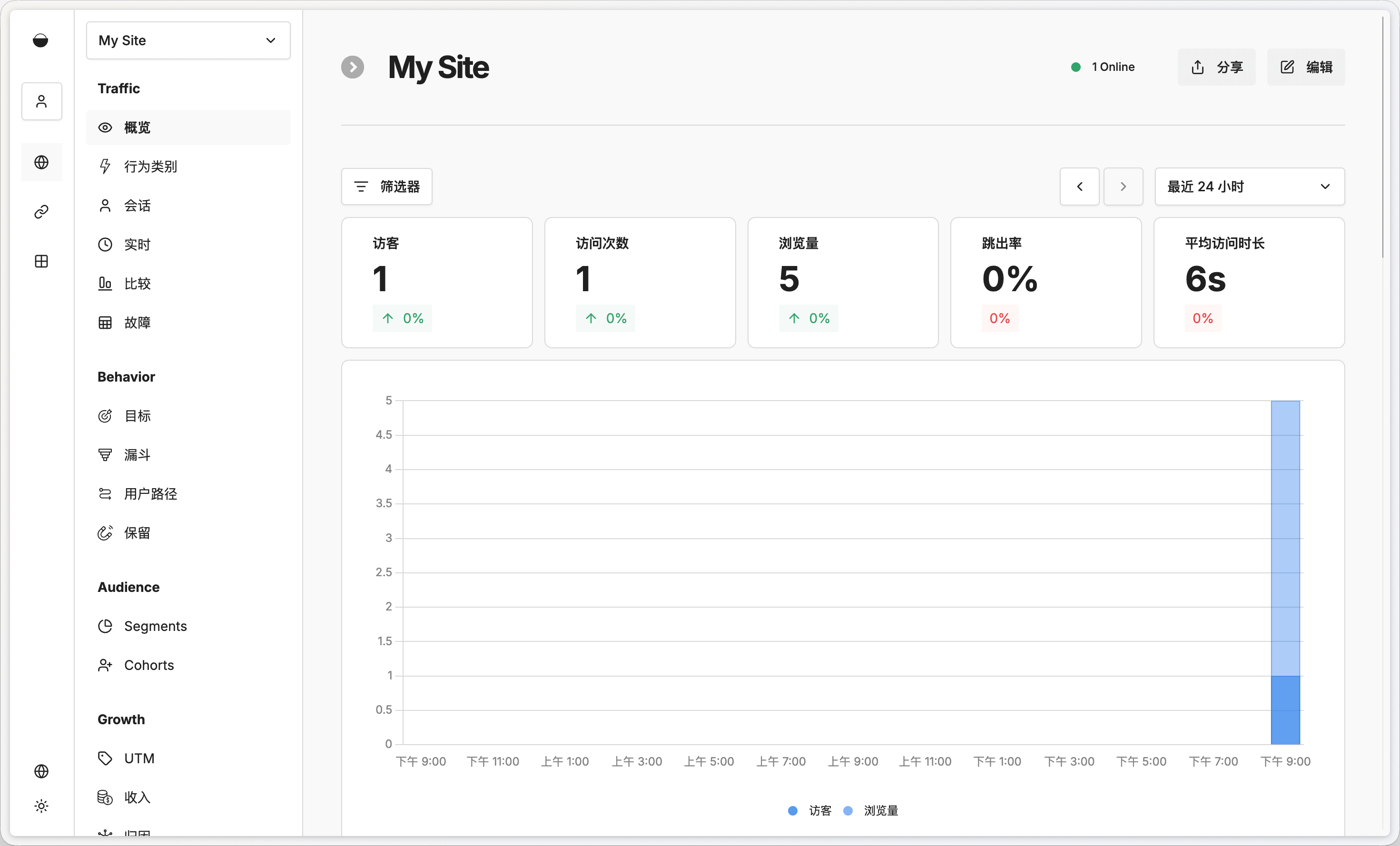The height and width of the screenshot is (846, 1400).
Task: Open the person icon in the left rail
Action: tap(41, 101)
